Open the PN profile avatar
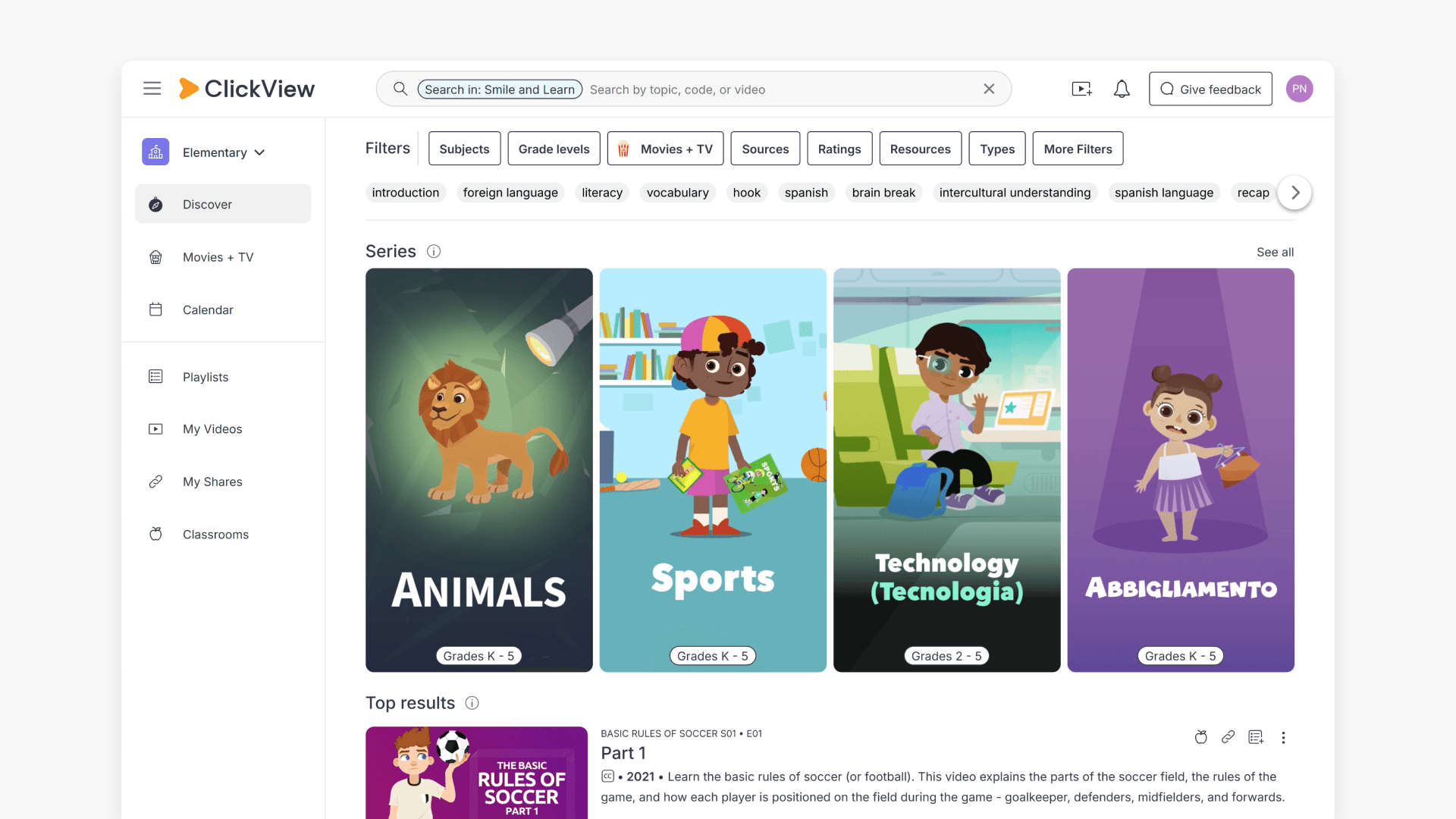Image resolution: width=1456 pixels, height=819 pixels. [x=1300, y=89]
